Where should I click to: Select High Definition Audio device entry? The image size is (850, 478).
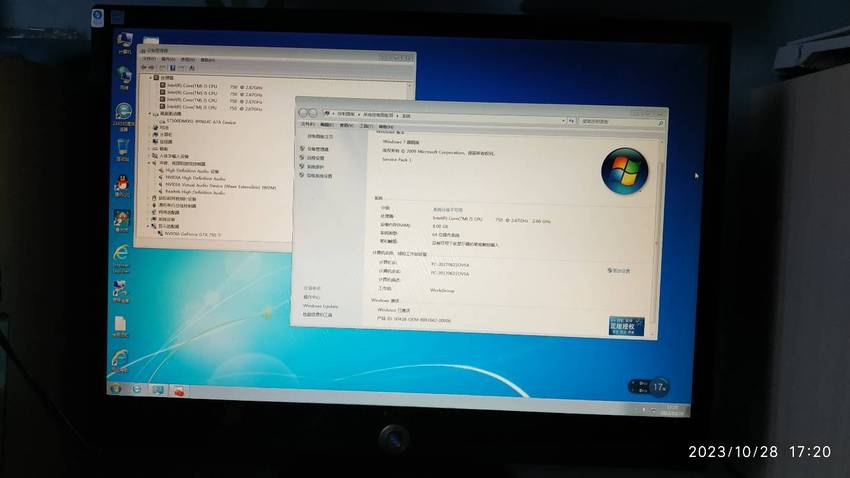188,171
